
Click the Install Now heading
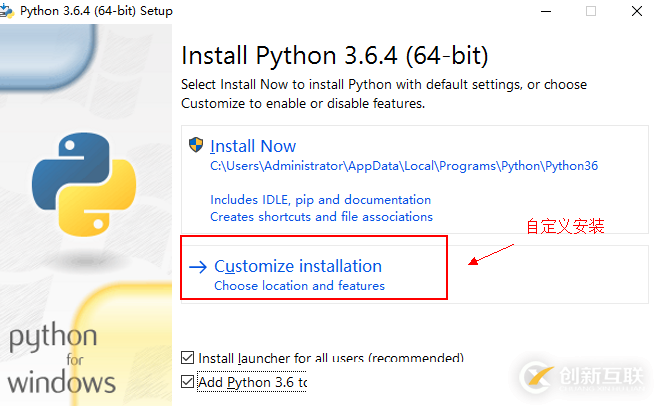[253, 146]
